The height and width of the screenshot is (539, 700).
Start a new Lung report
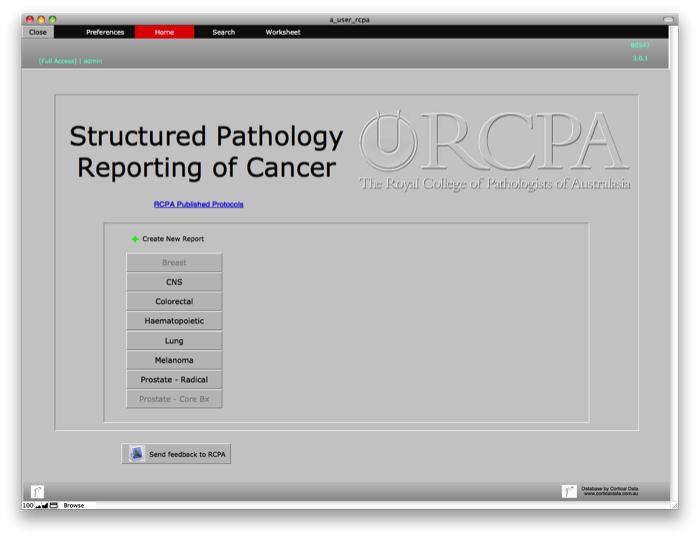click(174, 341)
